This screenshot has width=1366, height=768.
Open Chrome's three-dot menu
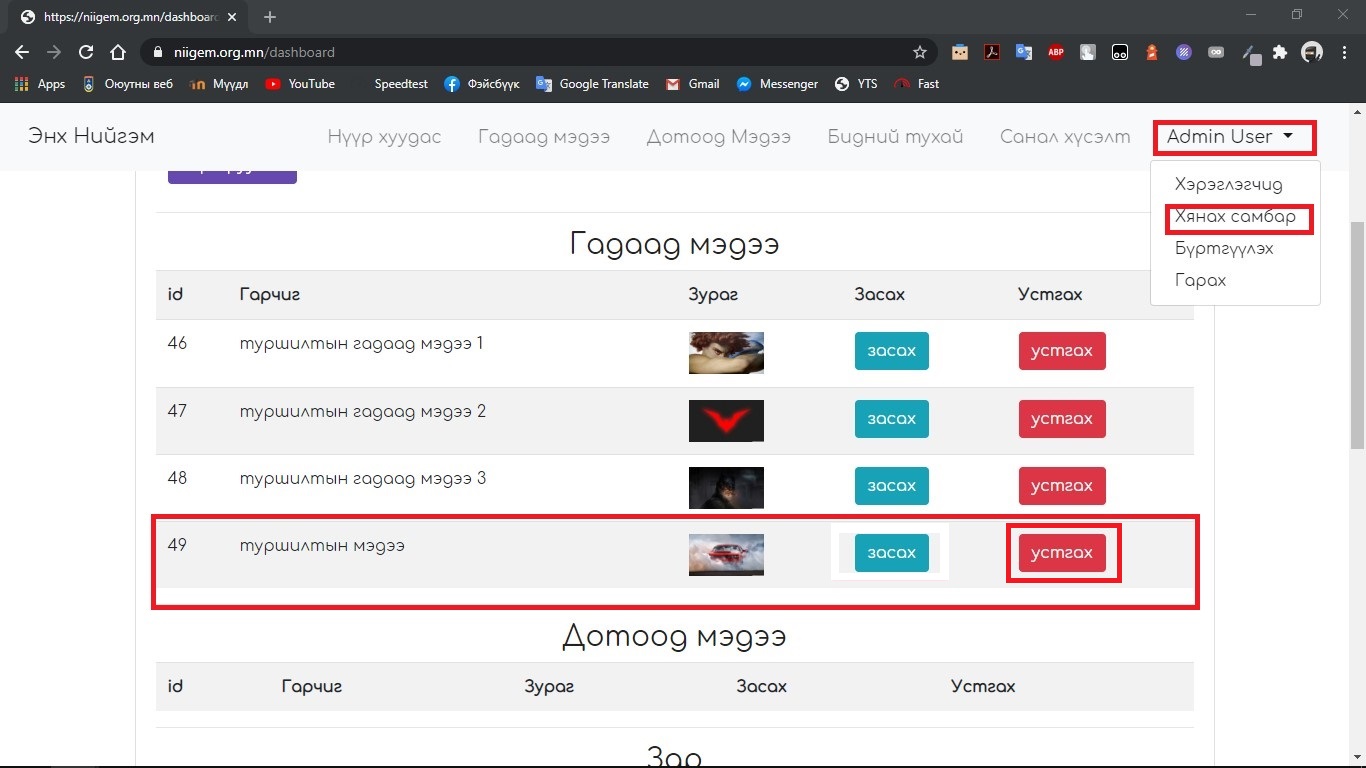(x=1344, y=52)
